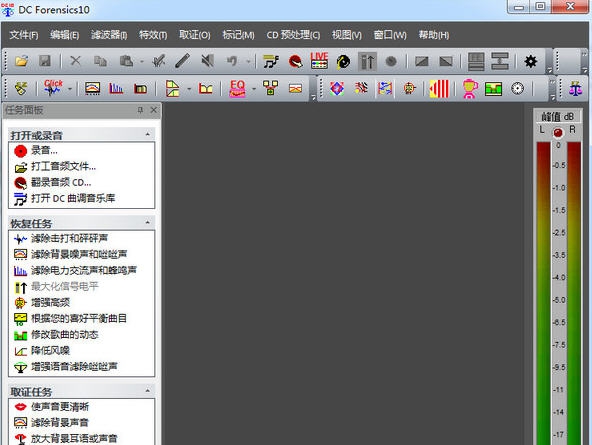
Task: Click the pink blender toolbar icon
Action: pos(469,89)
